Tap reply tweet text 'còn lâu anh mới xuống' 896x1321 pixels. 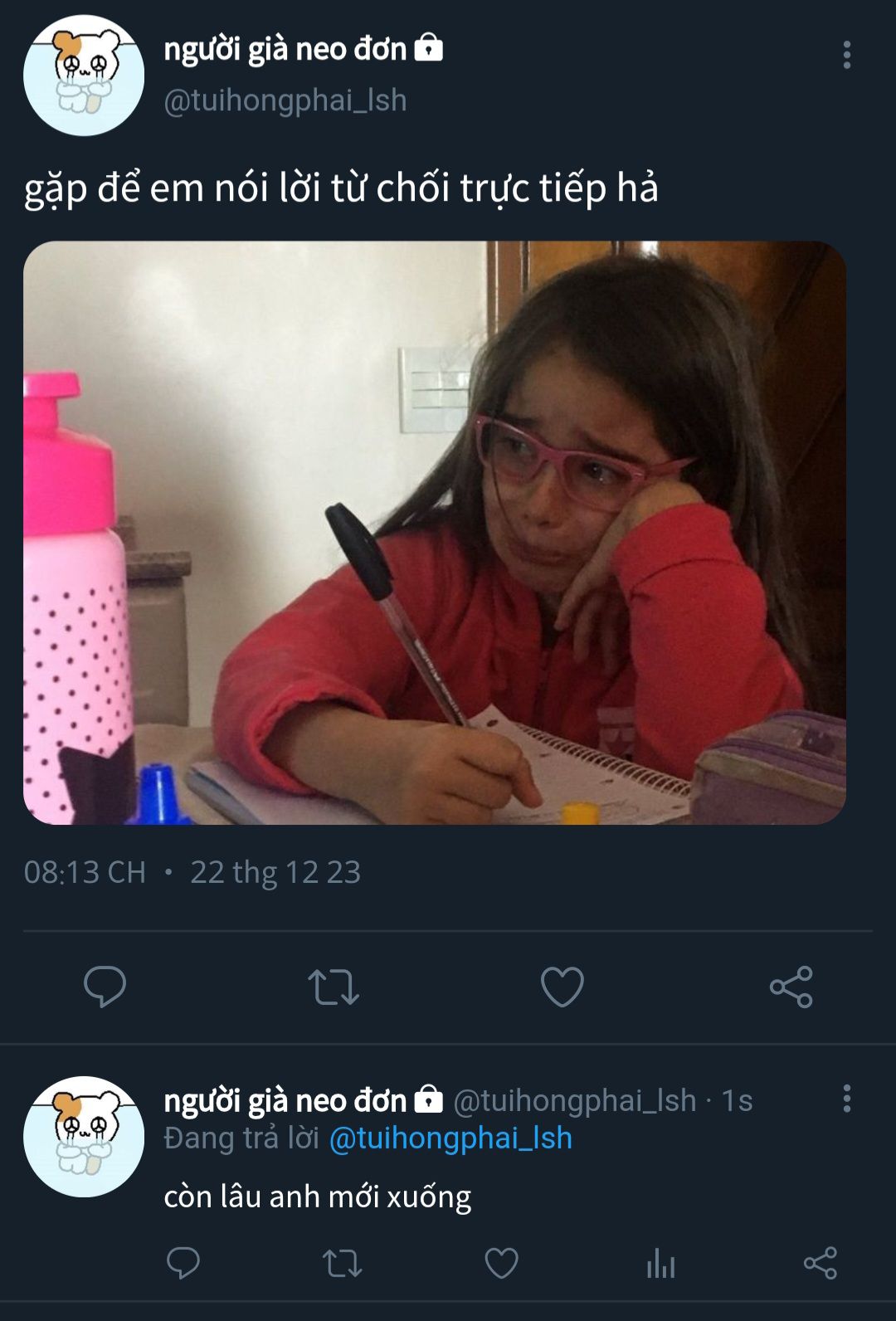click(317, 1197)
